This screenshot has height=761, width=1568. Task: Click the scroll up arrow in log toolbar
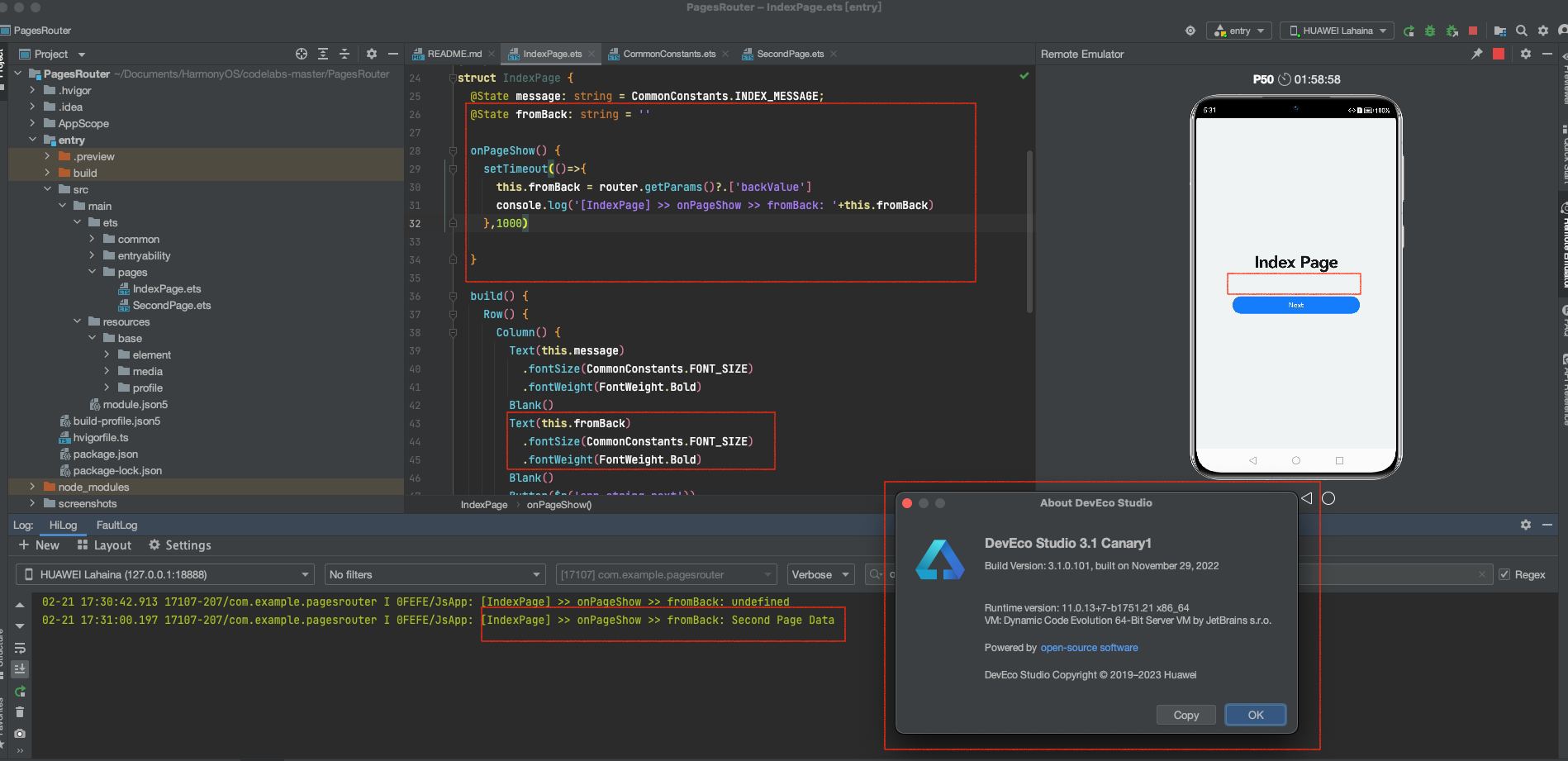point(20,605)
